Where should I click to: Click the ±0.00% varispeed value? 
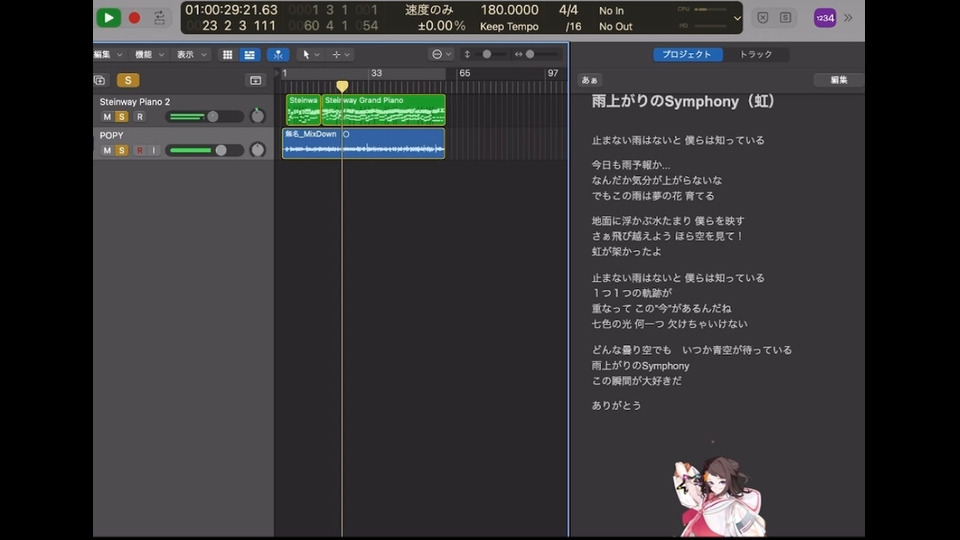[441, 26]
